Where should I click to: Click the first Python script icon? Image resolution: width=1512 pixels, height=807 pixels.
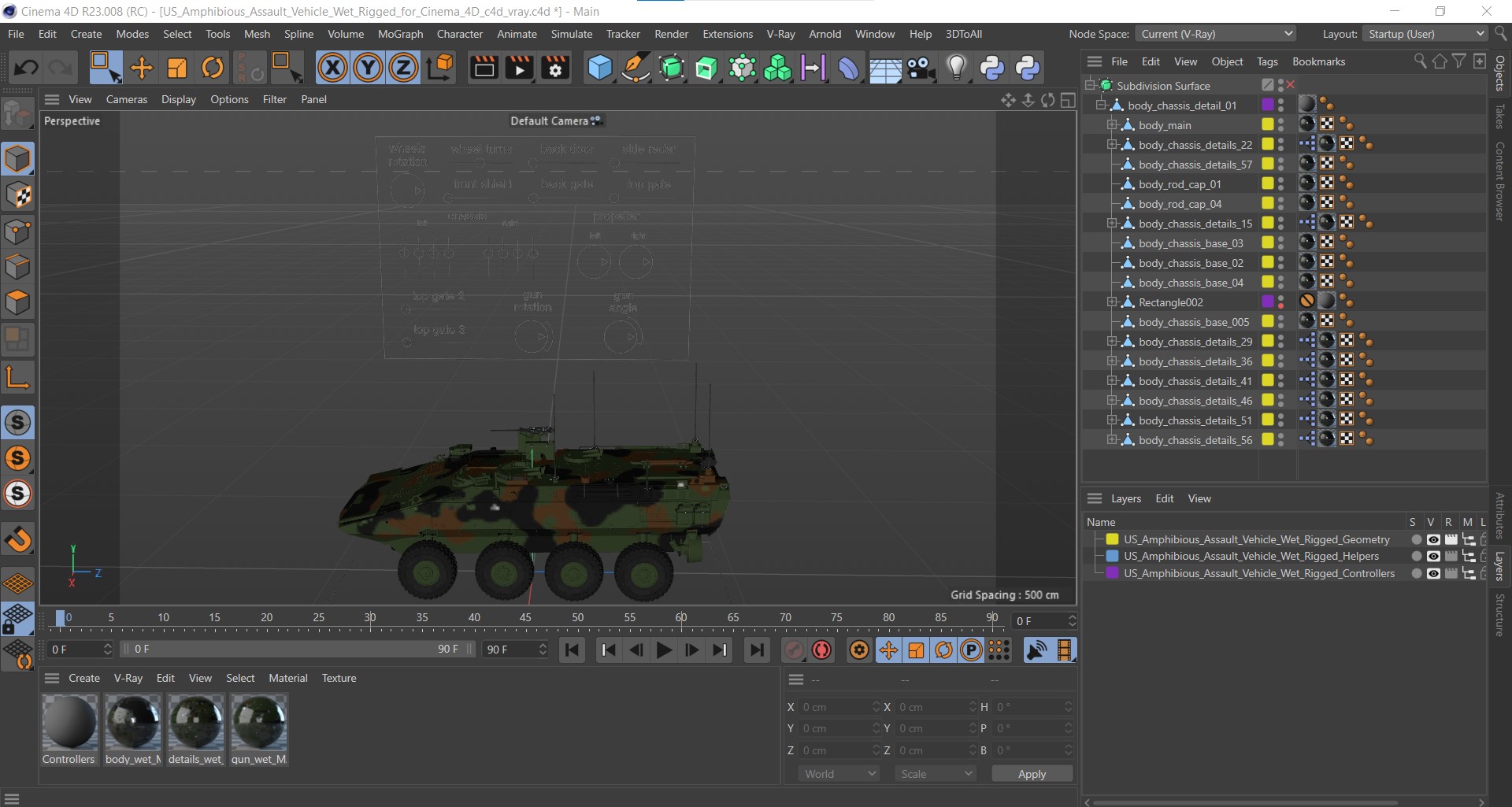[x=991, y=68]
